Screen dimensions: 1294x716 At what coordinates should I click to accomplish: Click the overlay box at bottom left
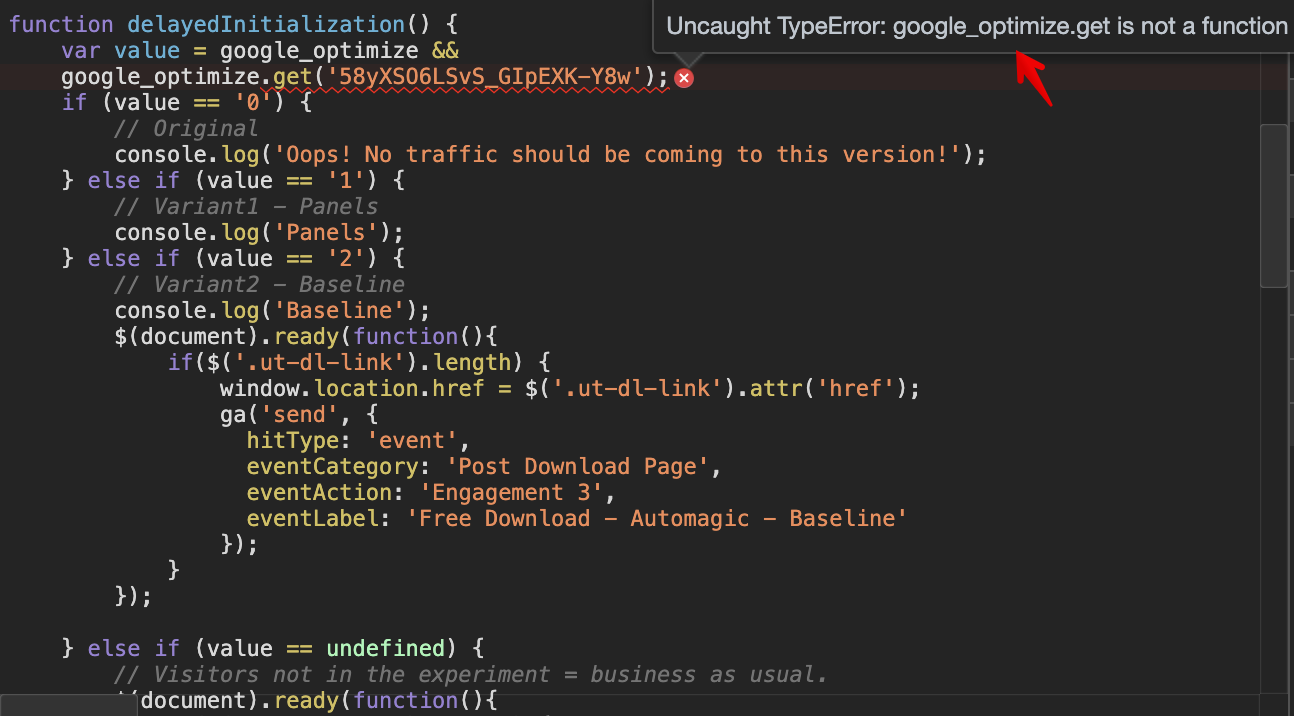pyautogui.click(x=67, y=708)
